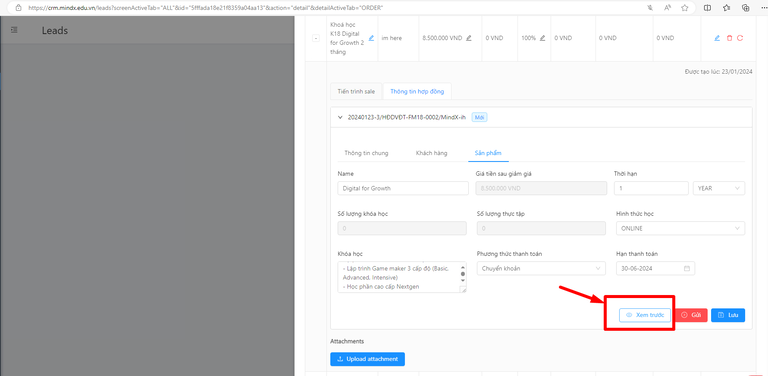The image size is (768, 376).
Task: Edit course name pencil beside Digital for Growth
Action: [371, 38]
